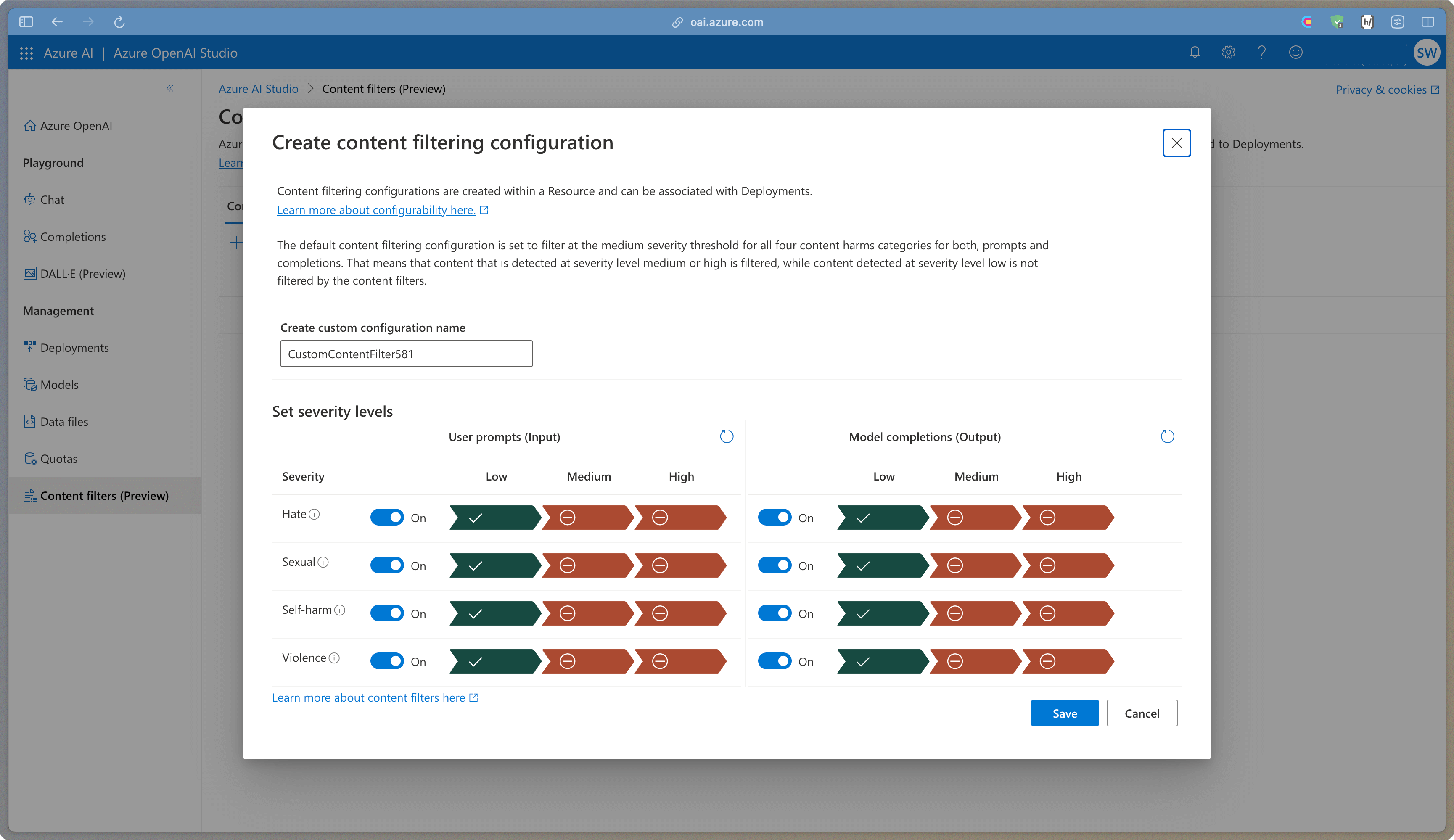Turn off the Sexual output filter toggle
The height and width of the screenshot is (840, 1454).
point(775,565)
